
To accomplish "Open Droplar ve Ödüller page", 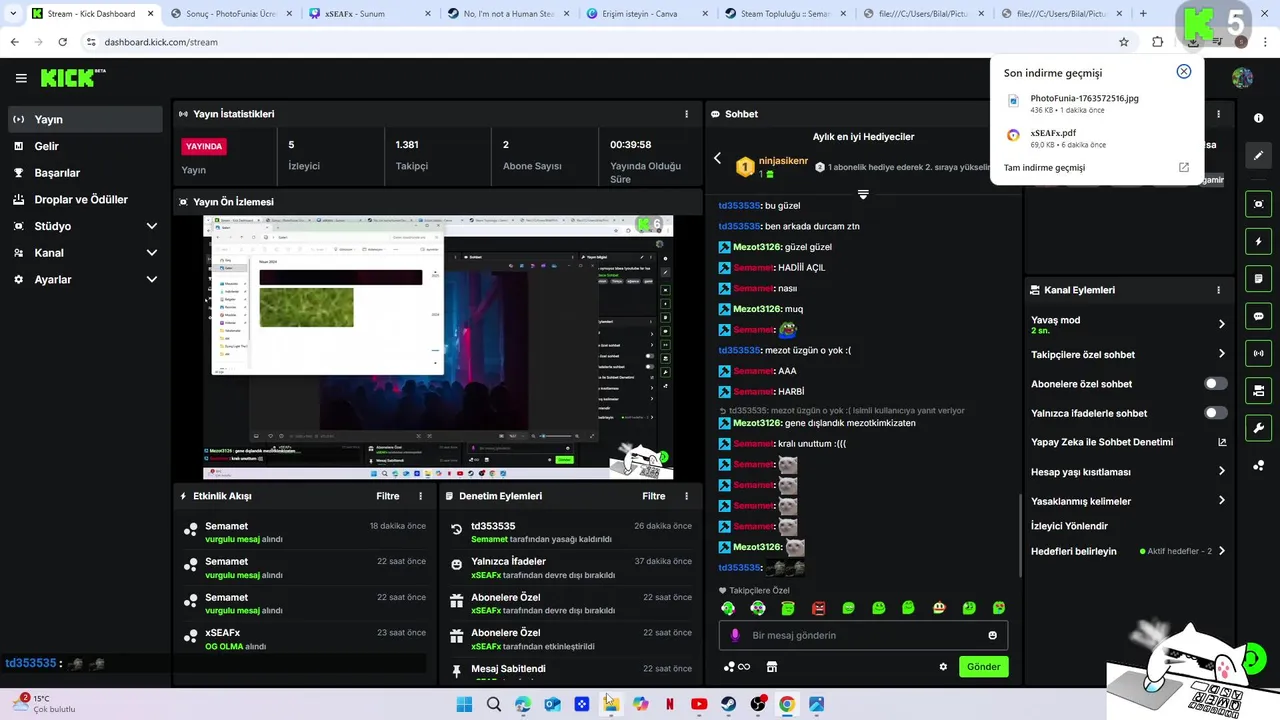I will pyautogui.click(x=85, y=199).
